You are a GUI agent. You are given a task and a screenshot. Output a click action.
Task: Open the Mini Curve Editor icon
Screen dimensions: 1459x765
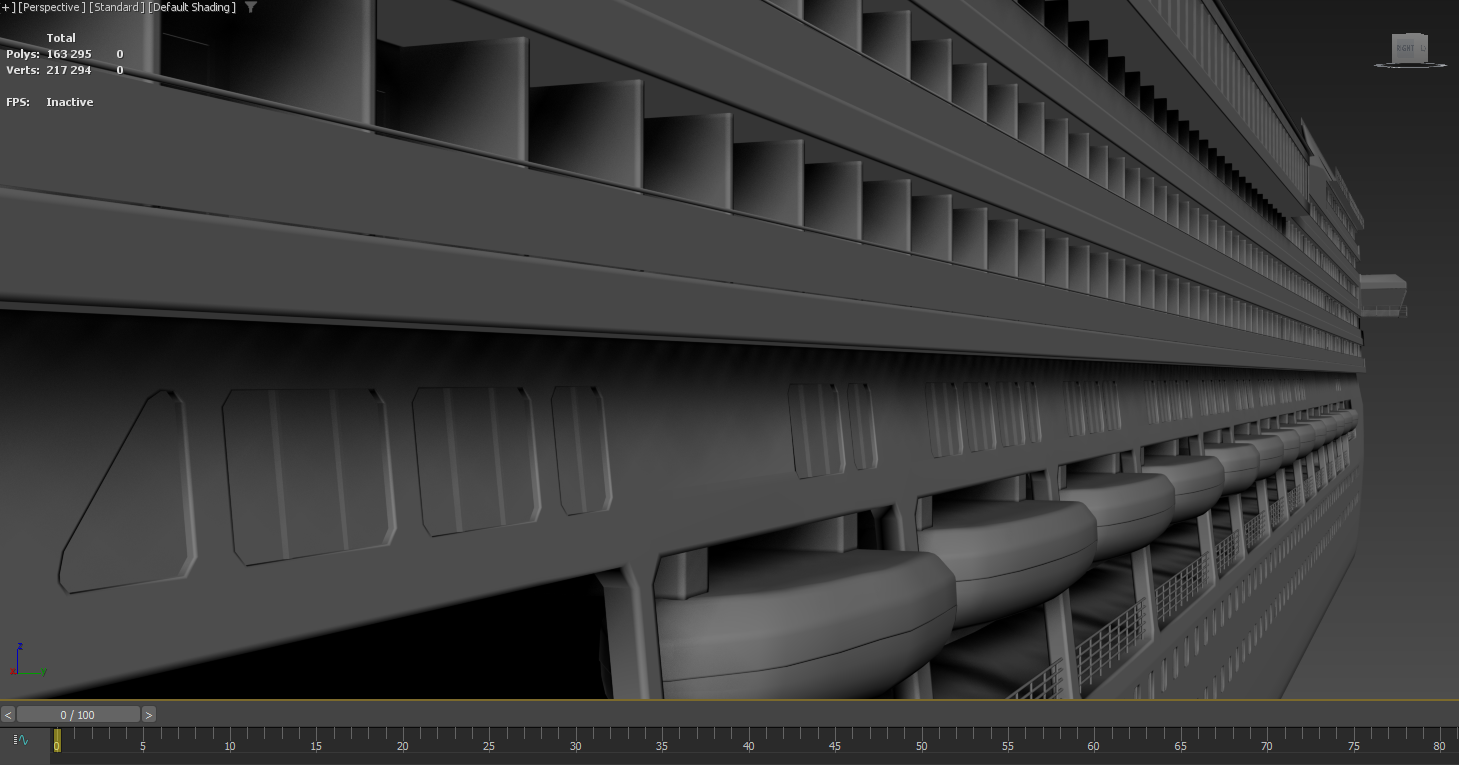pyautogui.click(x=21, y=741)
